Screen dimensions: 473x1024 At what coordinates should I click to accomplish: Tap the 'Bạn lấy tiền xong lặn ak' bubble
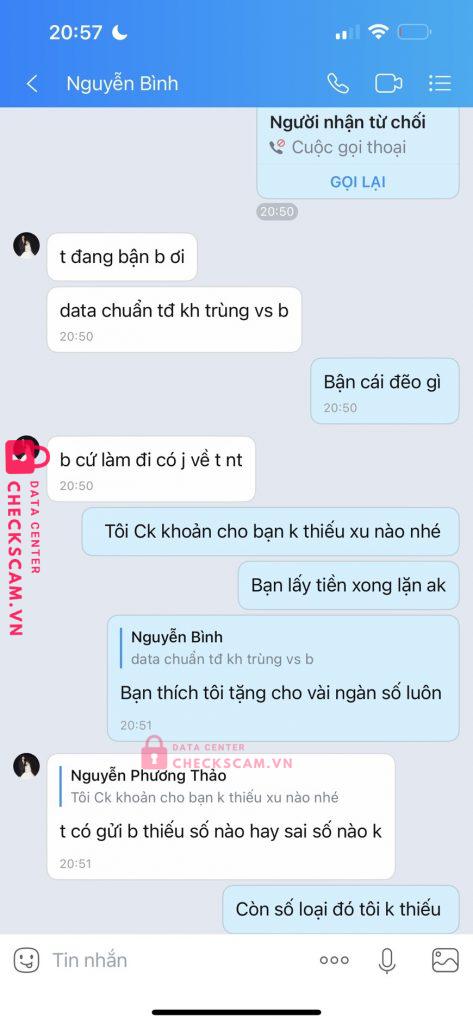(348, 585)
